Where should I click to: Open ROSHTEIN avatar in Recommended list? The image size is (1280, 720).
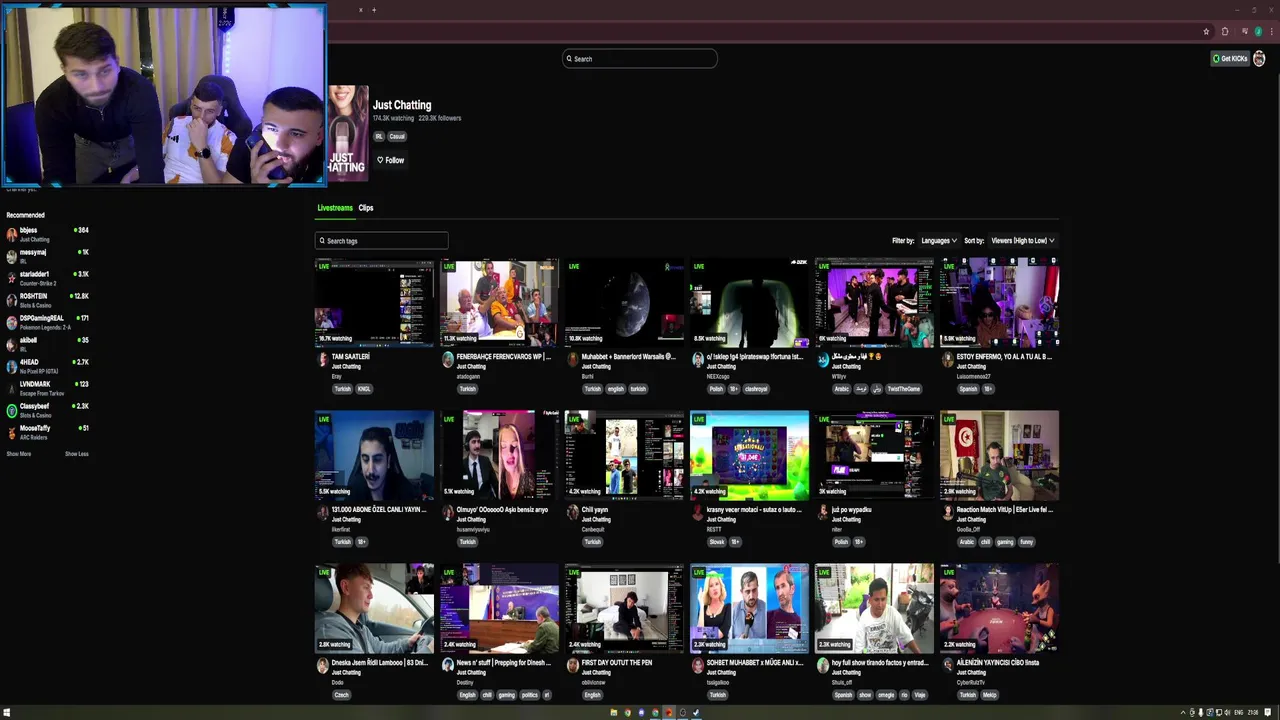pos(12,300)
